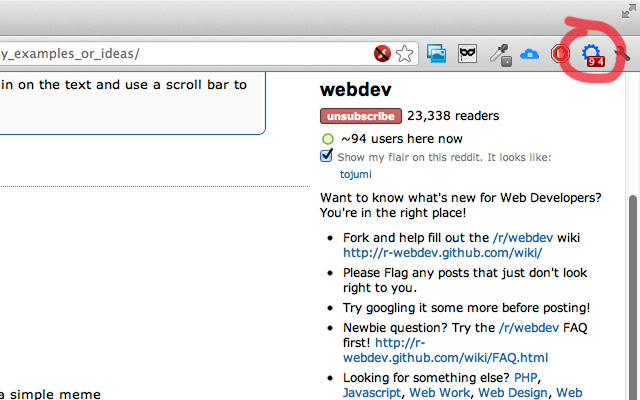The height and width of the screenshot is (400, 640).
Task: Activate the eyedropper color picker extension
Action: point(500,55)
